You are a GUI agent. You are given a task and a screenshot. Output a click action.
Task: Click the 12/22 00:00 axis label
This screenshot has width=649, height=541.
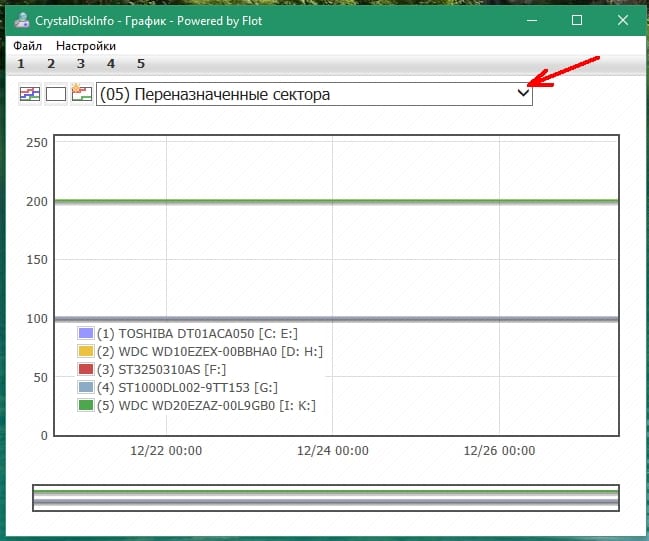[166, 450]
